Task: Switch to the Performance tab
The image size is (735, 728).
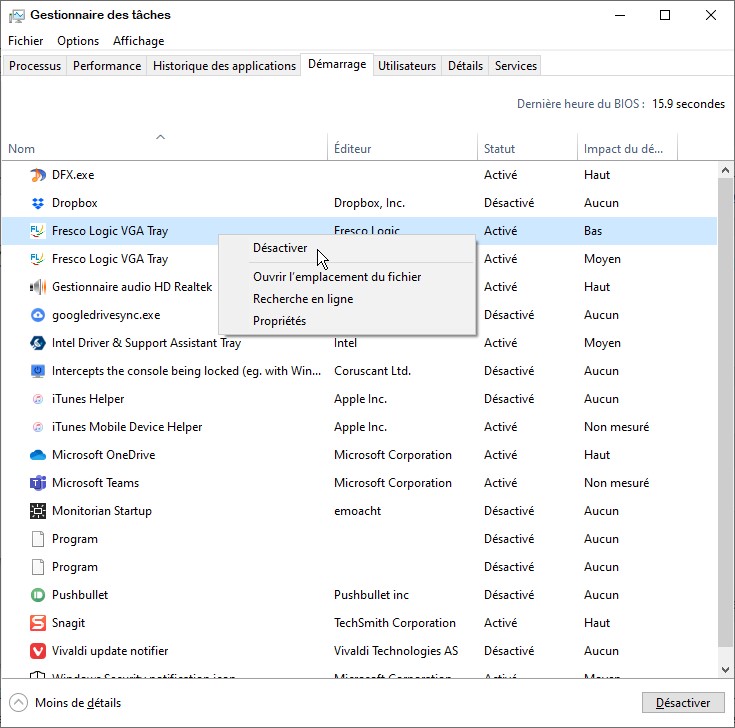Action: [107, 66]
